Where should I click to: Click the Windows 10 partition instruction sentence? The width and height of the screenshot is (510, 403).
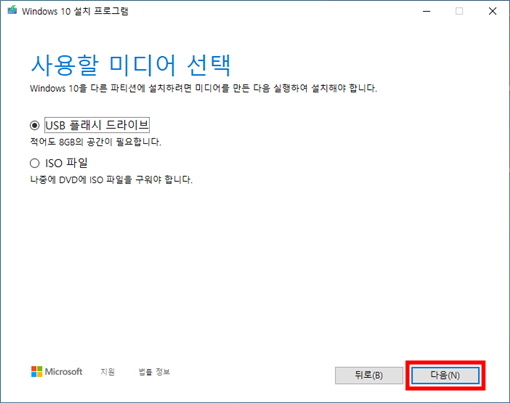pyautogui.click(x=204, y=88)
